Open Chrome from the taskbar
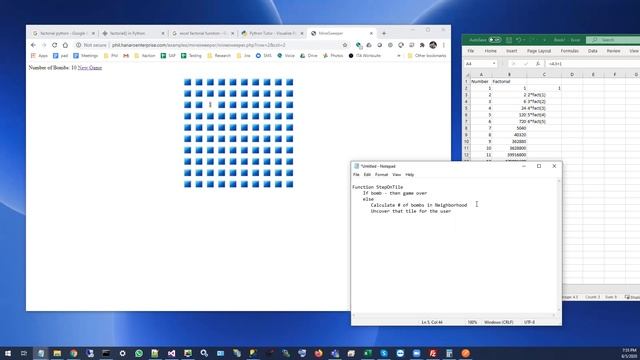Image resolution: width=640 pixels, height=360 pixels. pos(73,353)
